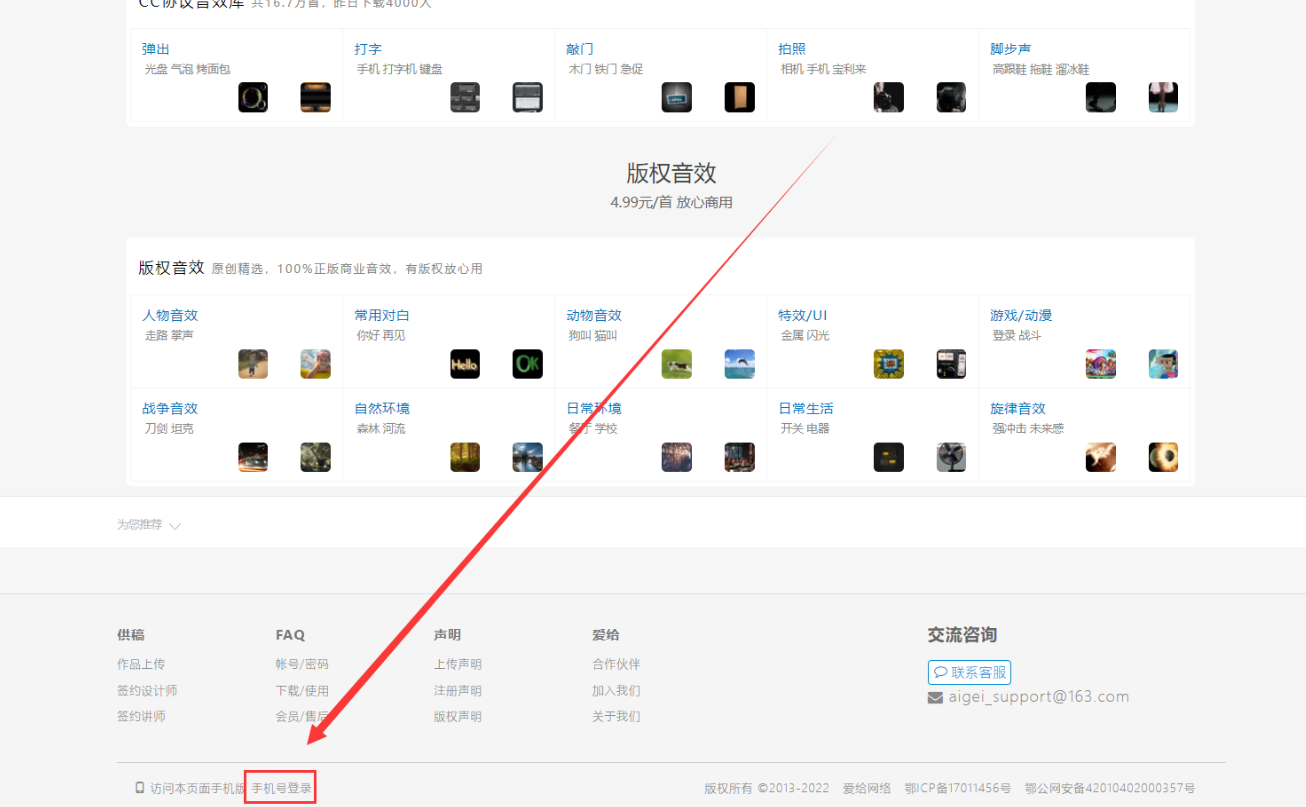The image size is (1306, 807).
Task: Open the right thumbnail in the 特效/UI card
Action: tap(952, 364)
